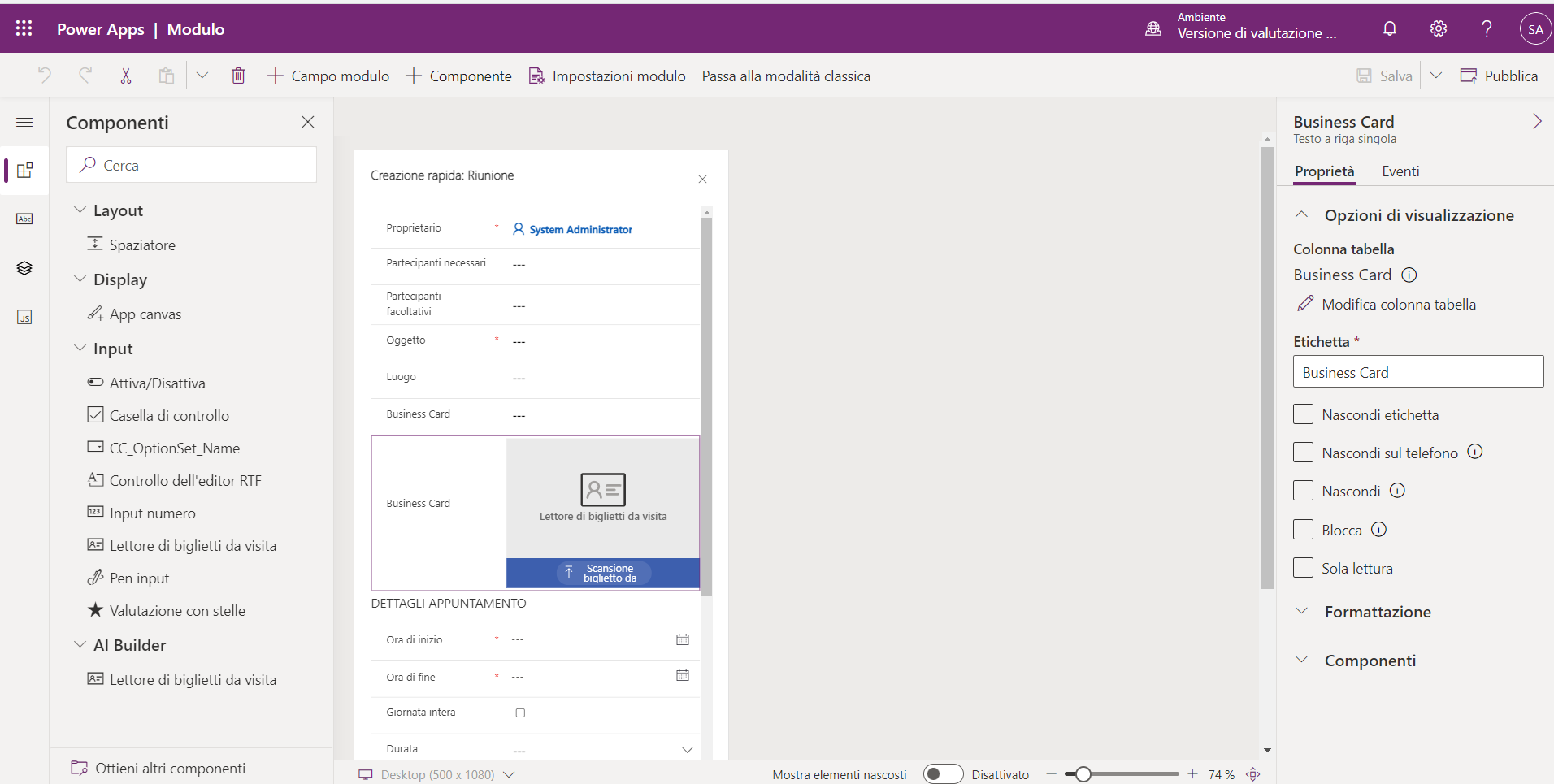Open the Durata dropdown in form
The image size is (1554, 784).
point(688,749)
